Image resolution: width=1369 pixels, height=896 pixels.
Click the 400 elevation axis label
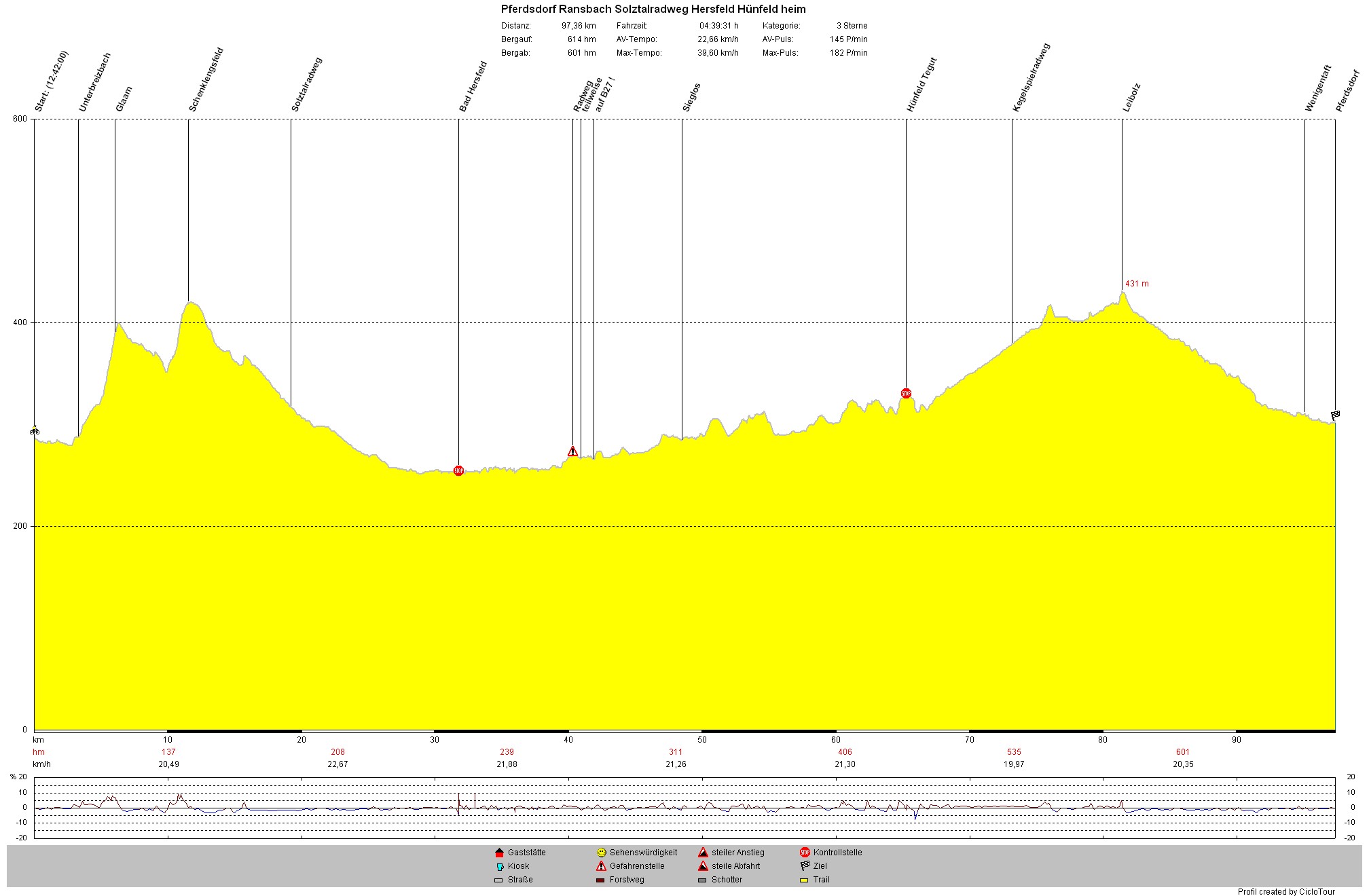(x=20, y=322)
